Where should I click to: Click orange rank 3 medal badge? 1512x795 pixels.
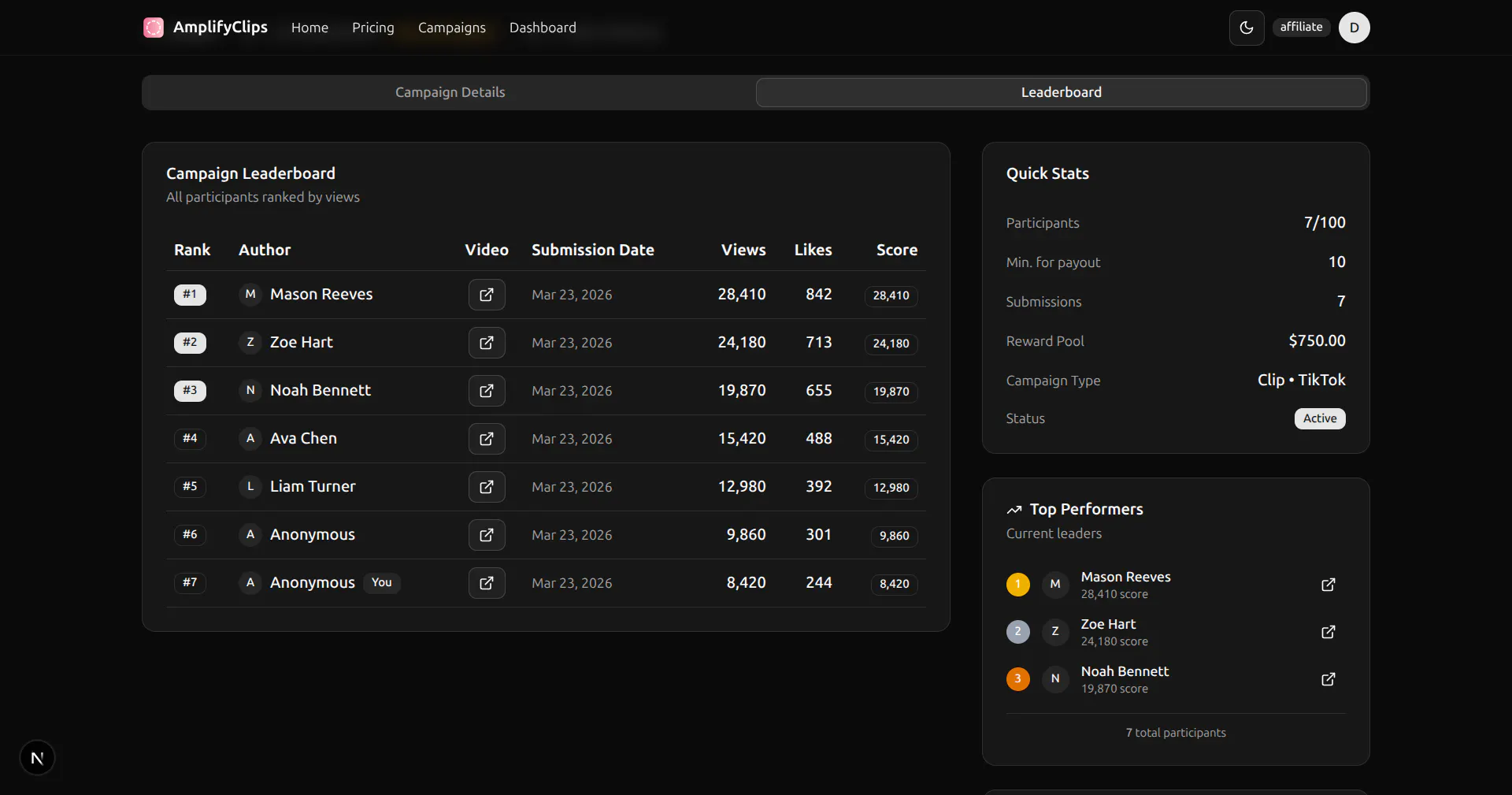tap(1017, 679)
